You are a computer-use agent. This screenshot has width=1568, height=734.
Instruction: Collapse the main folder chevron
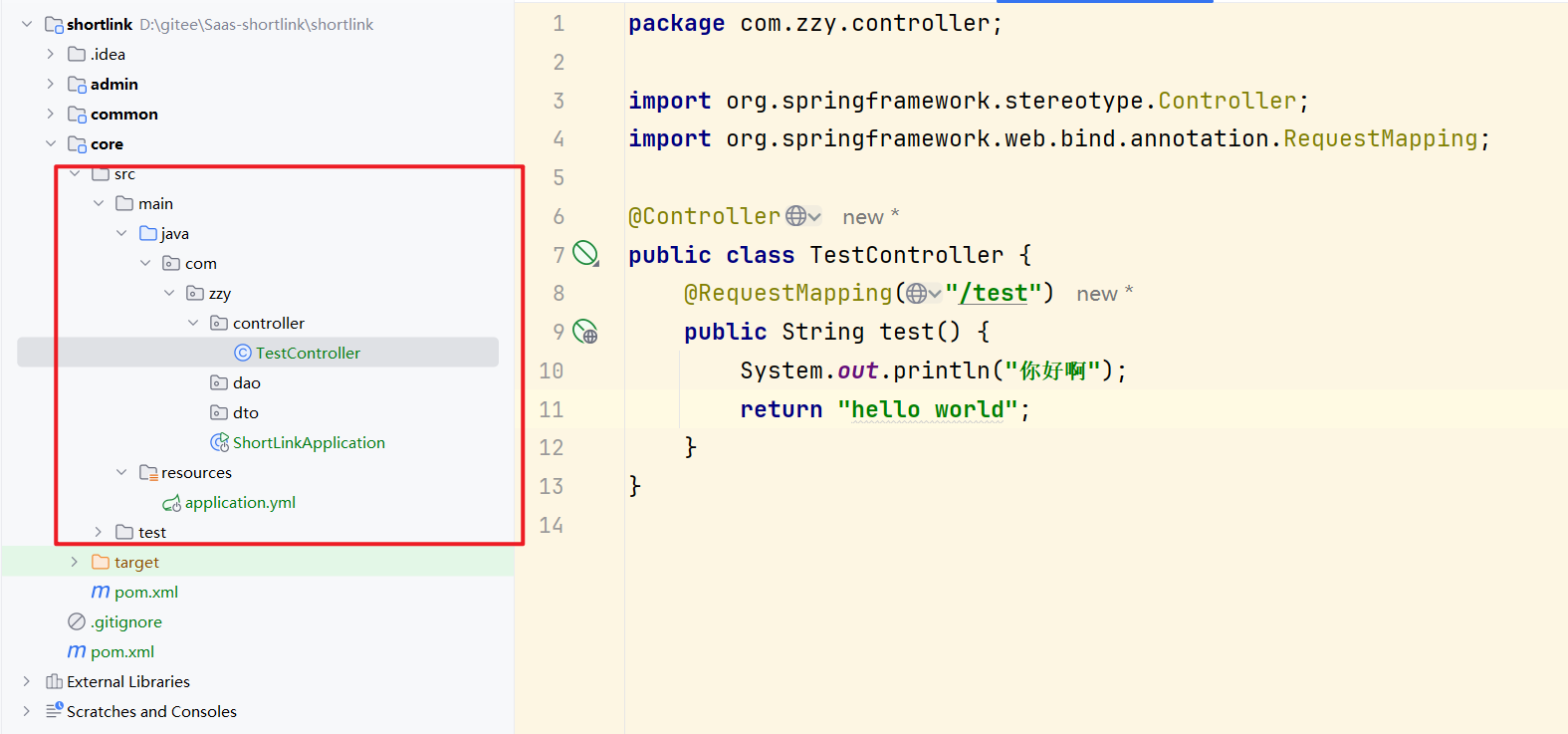pyautogui.click(x=99, y=203)
